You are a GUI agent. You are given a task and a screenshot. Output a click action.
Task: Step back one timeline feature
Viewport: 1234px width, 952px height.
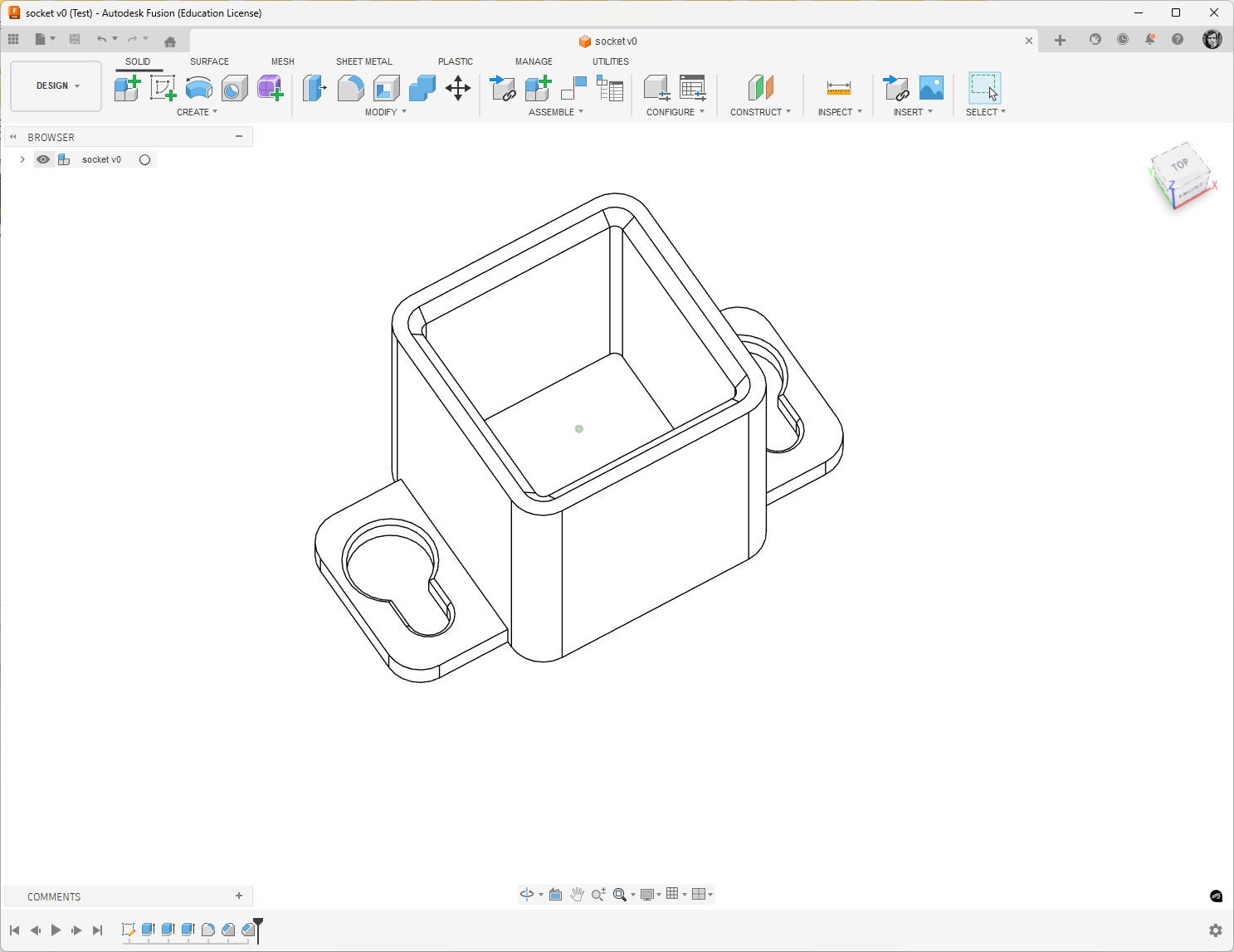click(x=35, y=930)
